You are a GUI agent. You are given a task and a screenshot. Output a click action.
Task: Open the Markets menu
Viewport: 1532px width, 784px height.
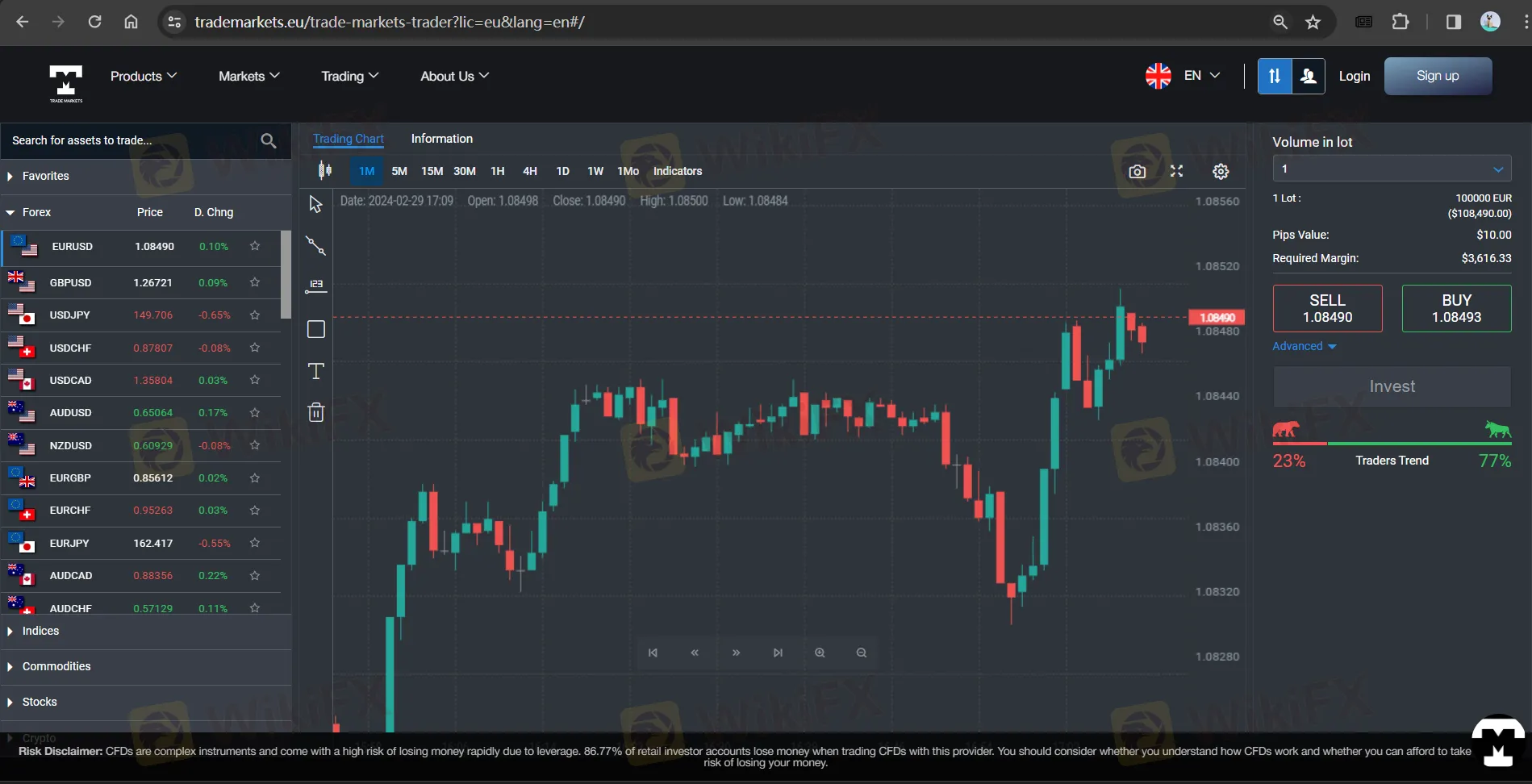click(x=248, y=76)
